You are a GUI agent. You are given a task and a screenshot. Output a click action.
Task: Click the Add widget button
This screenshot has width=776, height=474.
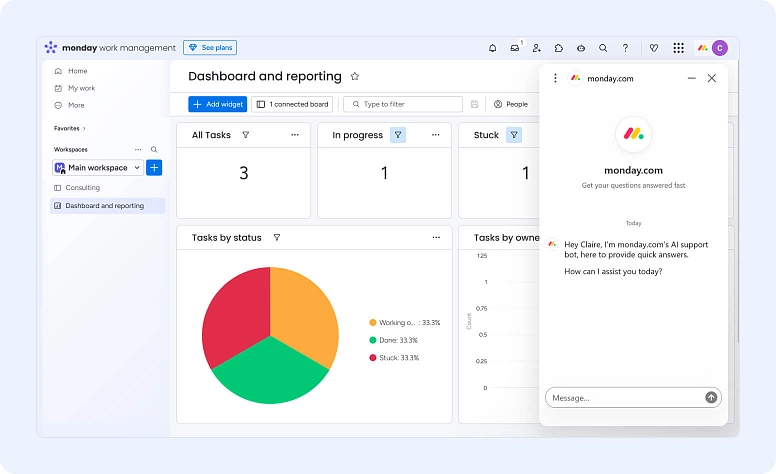217,104
